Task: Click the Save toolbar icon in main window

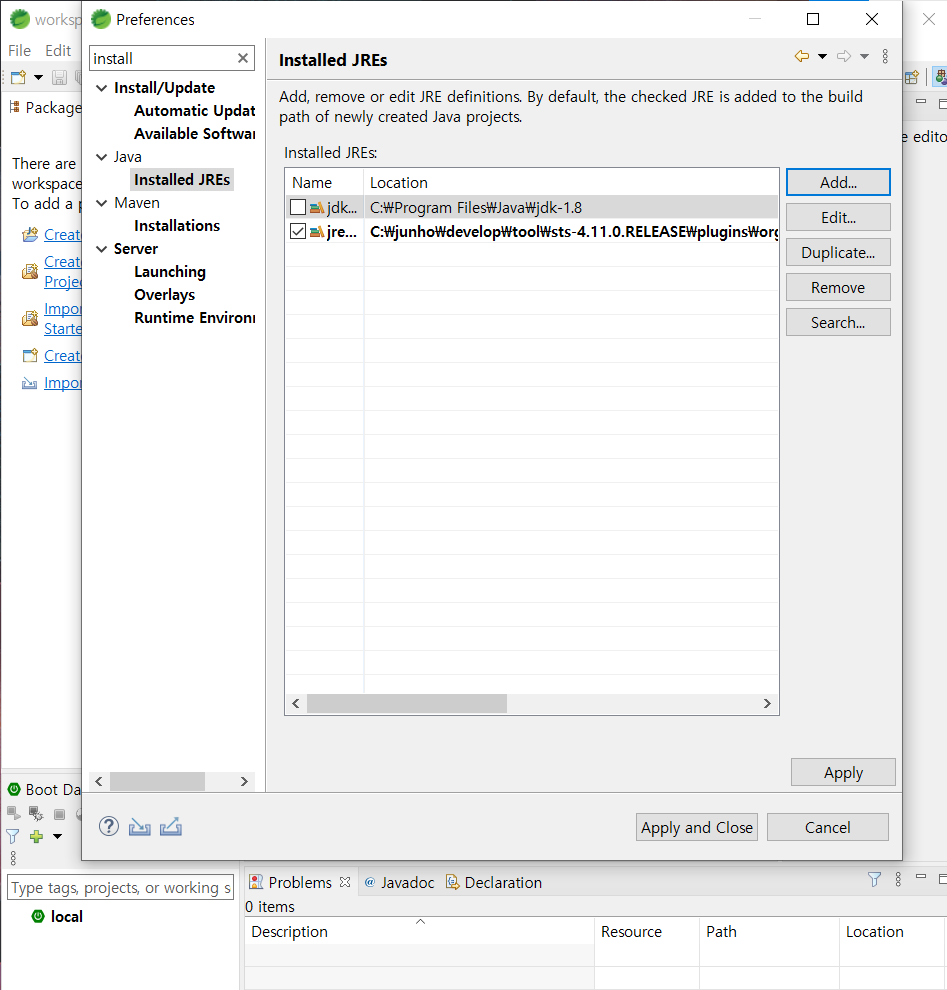Action: pyautogui.click(x=59, y=77)
